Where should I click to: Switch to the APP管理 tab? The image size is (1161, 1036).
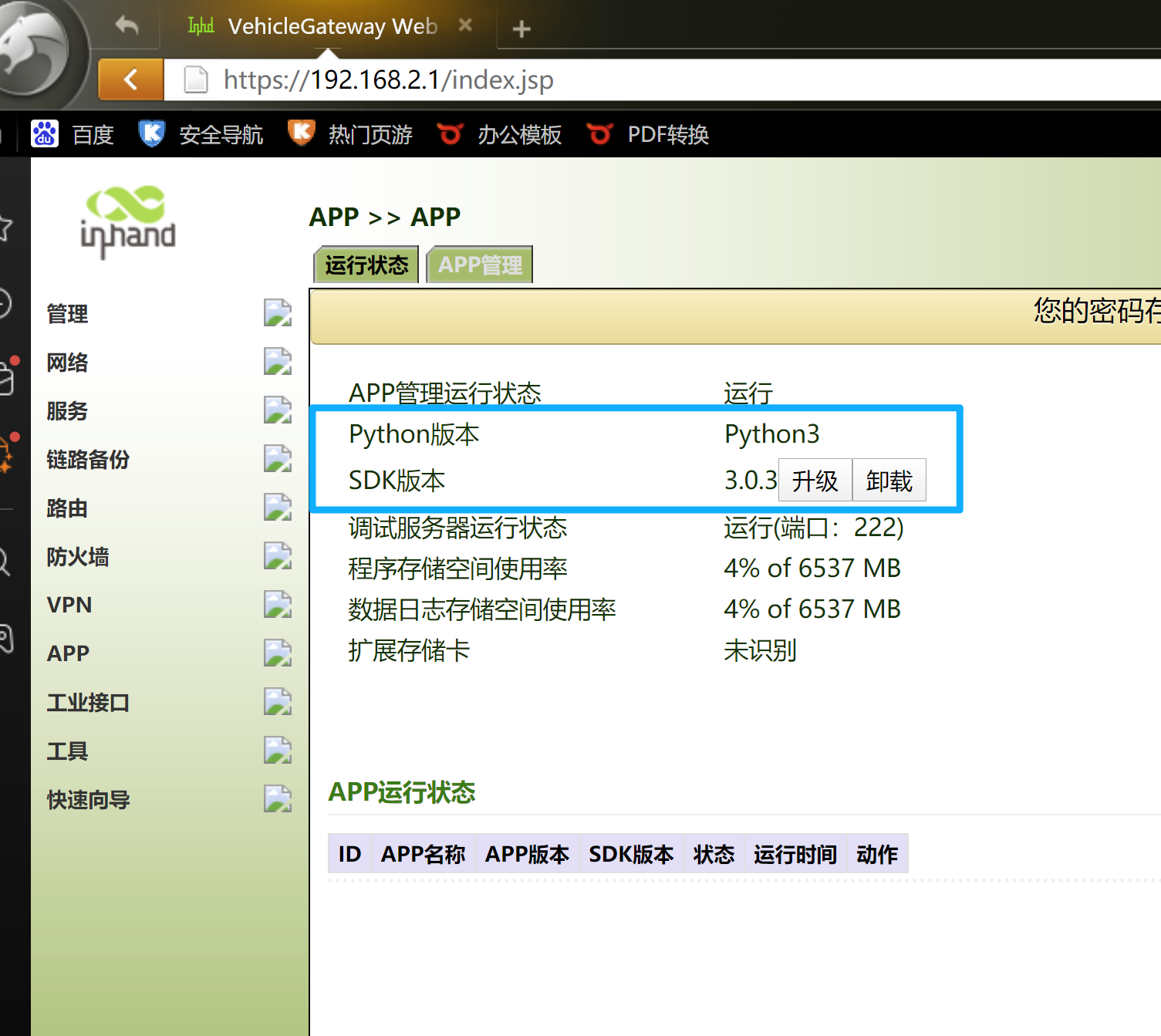coord(480,265)
